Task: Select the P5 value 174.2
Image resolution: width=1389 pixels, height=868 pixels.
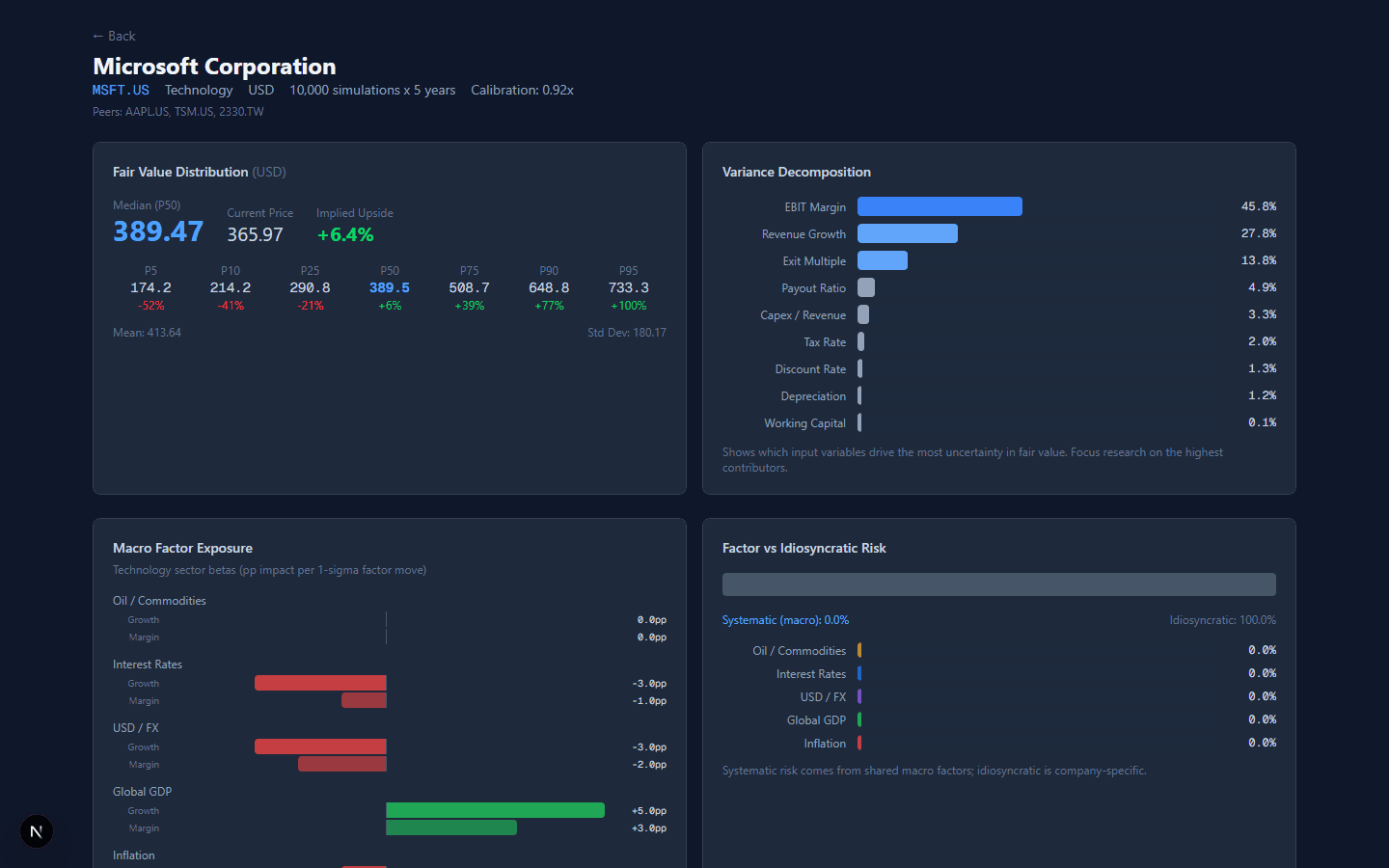Action: coord(150,287)
